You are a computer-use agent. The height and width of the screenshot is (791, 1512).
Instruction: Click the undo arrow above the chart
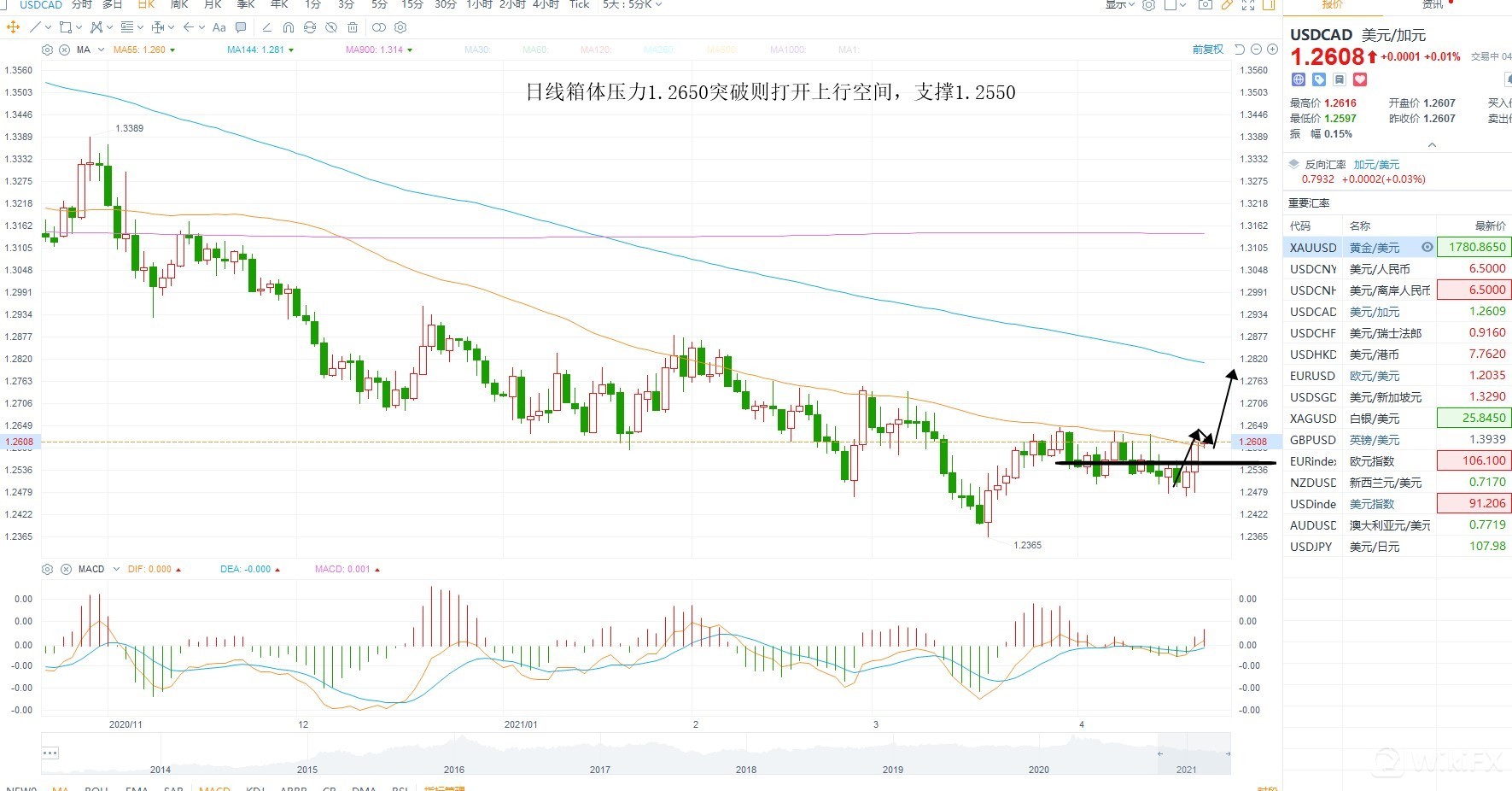pyautogui.click(x=1240, y=50)
